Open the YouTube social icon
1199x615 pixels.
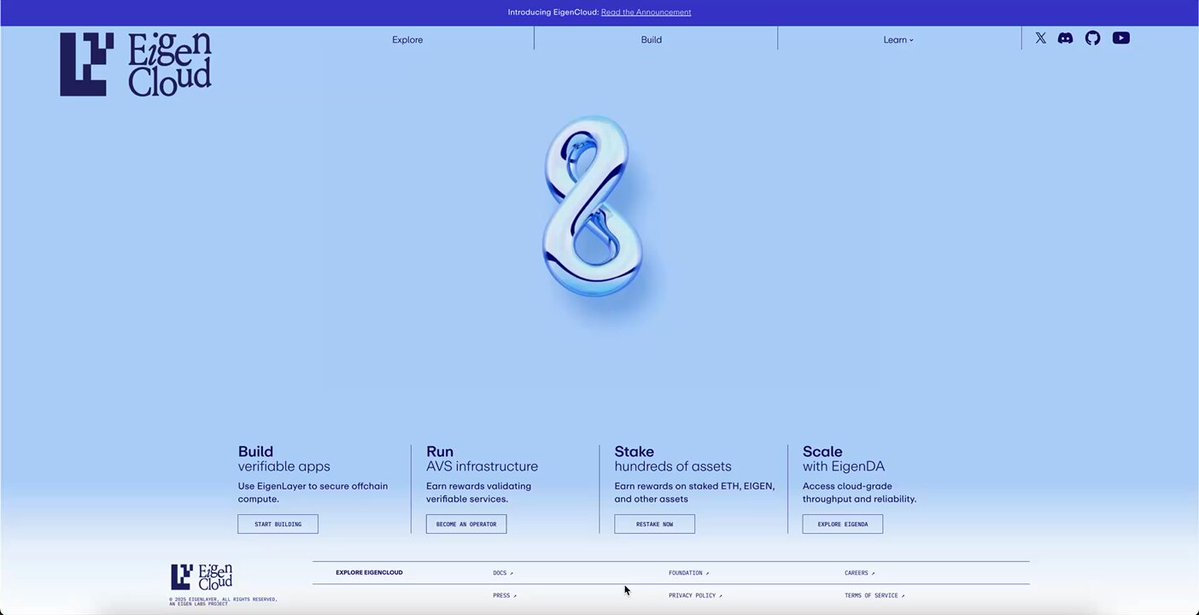click(x=1121, y=38)
